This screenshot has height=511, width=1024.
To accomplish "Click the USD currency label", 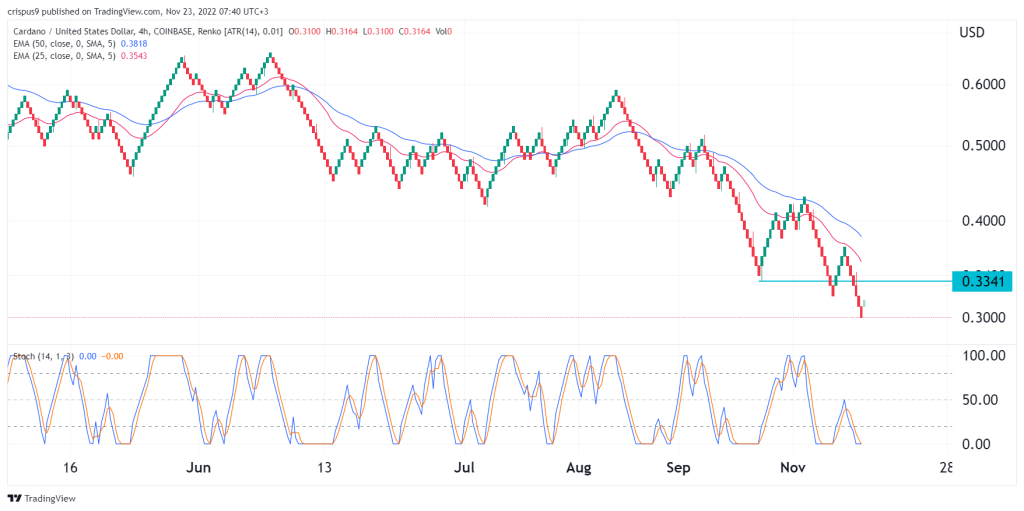I will click(972, 33).
